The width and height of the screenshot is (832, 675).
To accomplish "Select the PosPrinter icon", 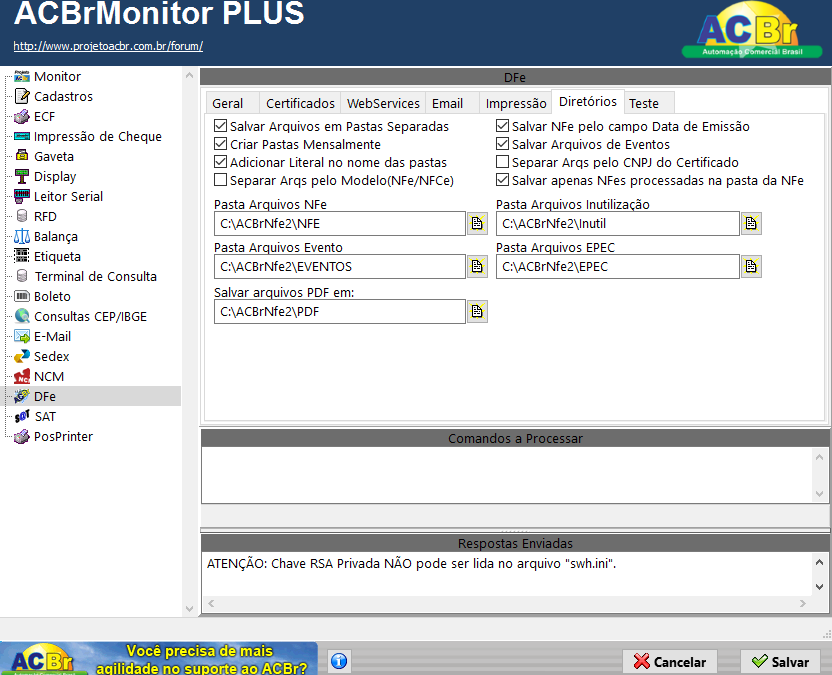I will [22, 436].
